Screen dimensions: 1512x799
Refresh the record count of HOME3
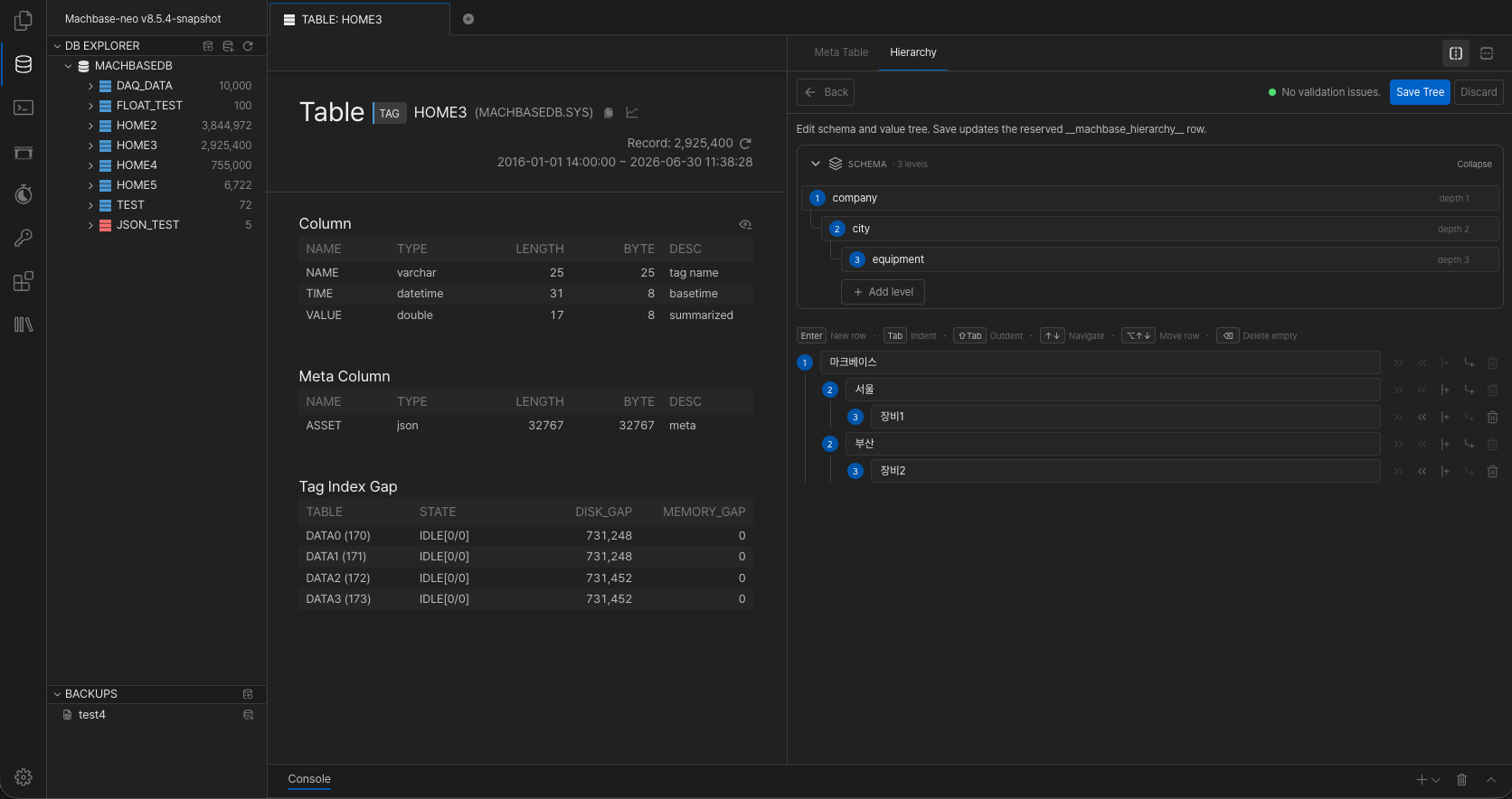[x=745, y=143]
